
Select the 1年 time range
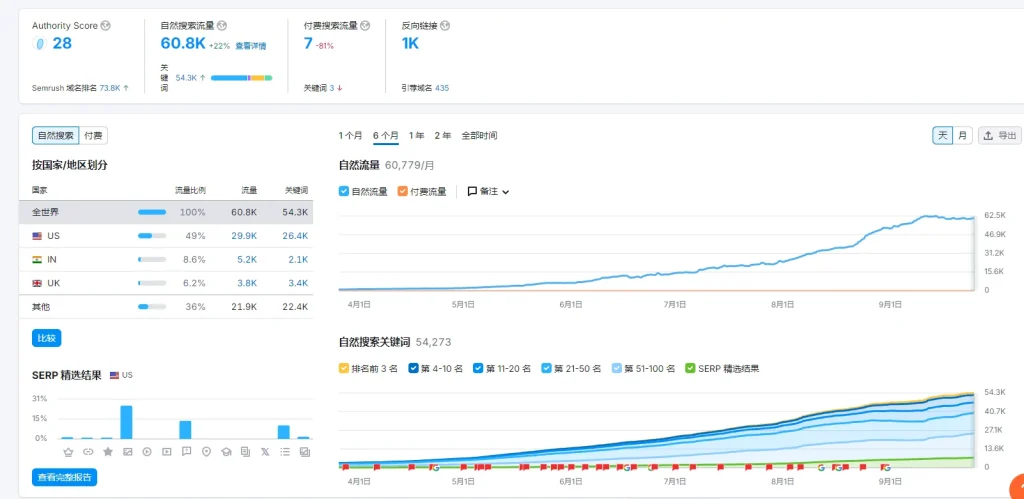(416, 136)
